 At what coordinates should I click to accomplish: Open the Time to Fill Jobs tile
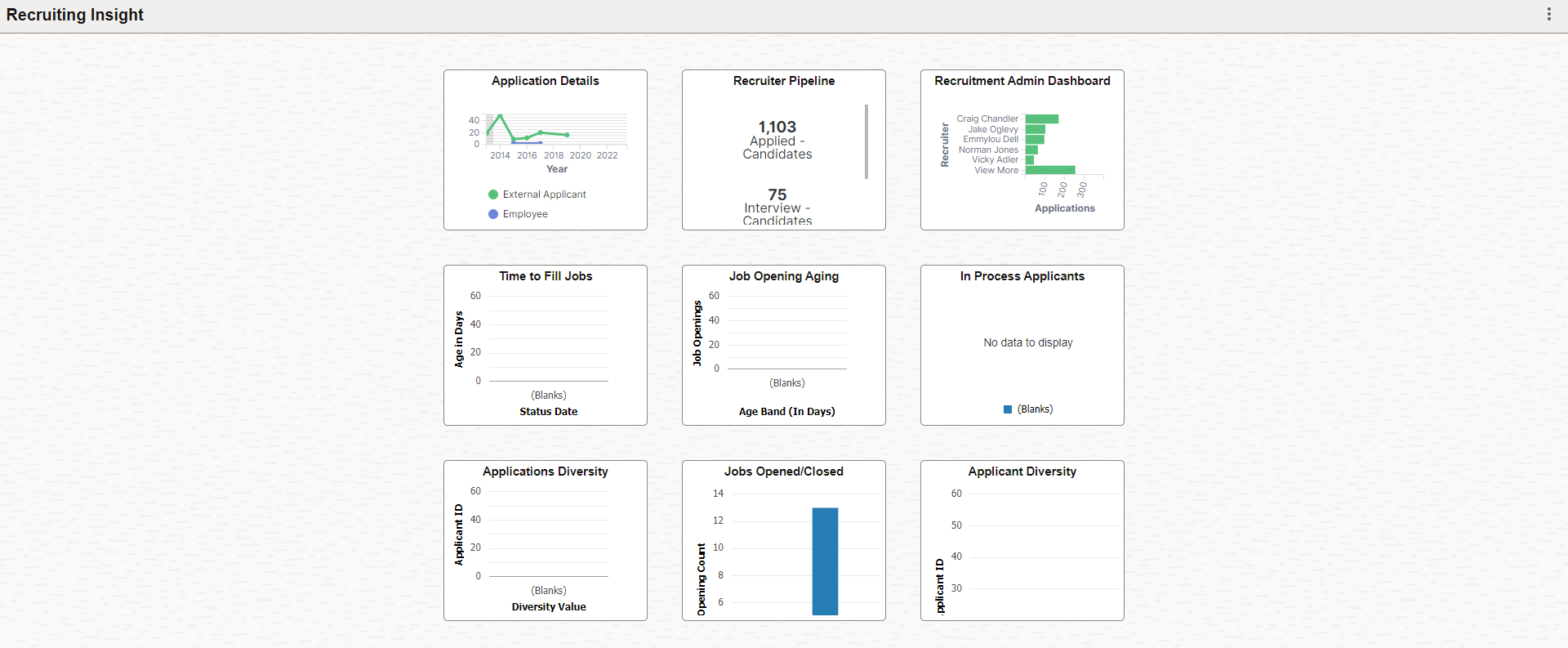click(546, 345)
